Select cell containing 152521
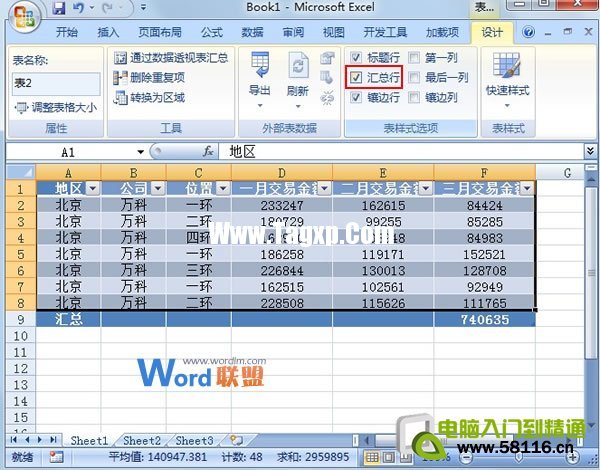 coord(484,255)
